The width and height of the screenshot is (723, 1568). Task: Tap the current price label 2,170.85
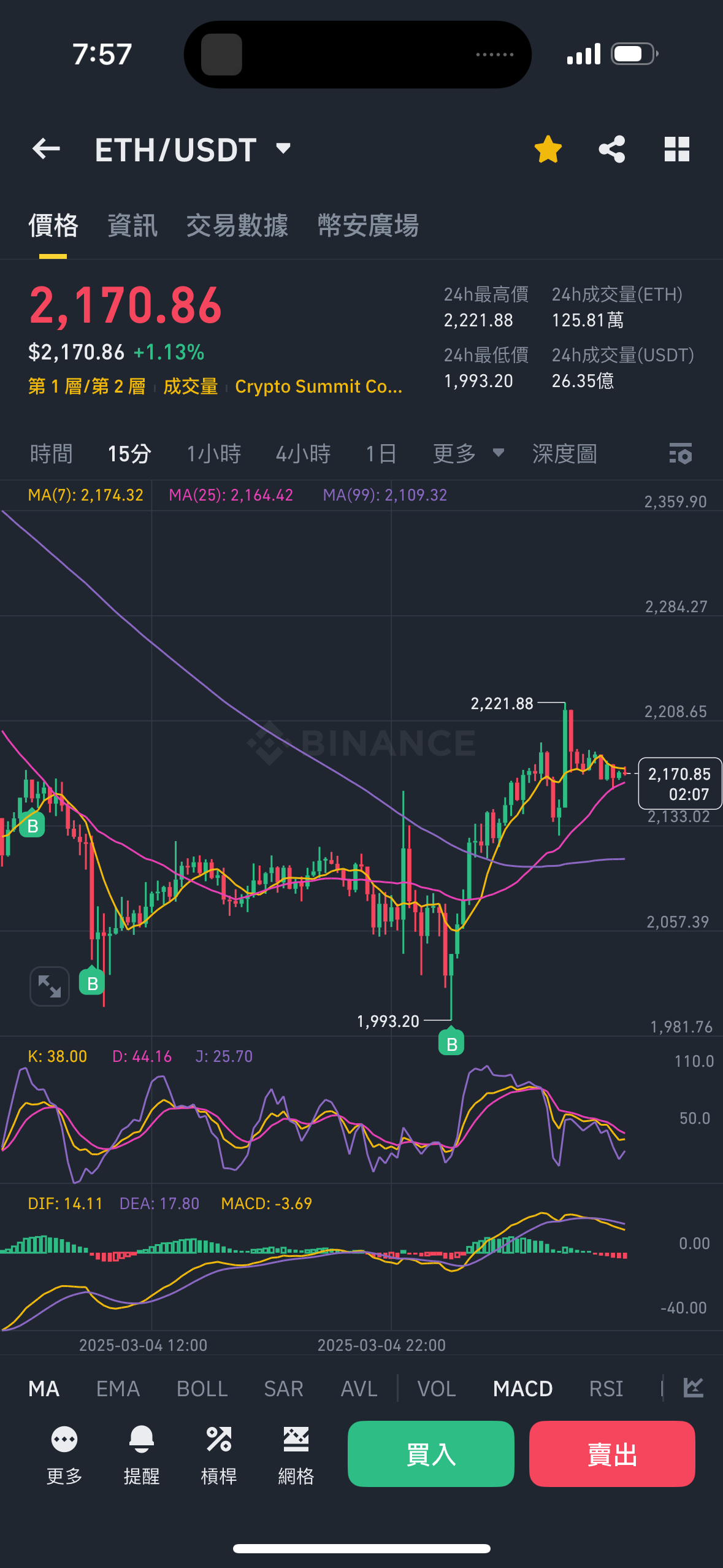[679, 783]
